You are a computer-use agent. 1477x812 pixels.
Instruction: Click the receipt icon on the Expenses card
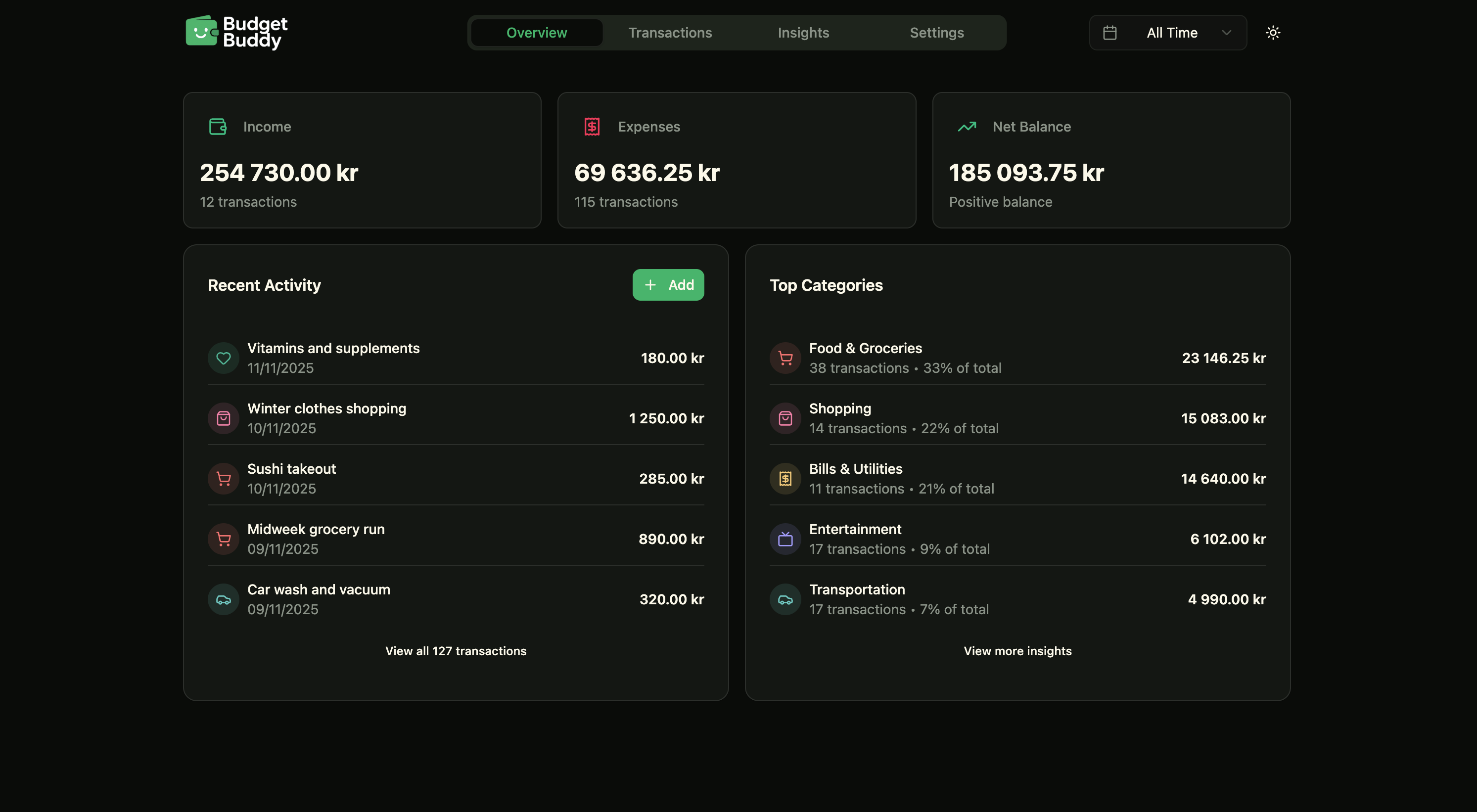pos(591,127)
